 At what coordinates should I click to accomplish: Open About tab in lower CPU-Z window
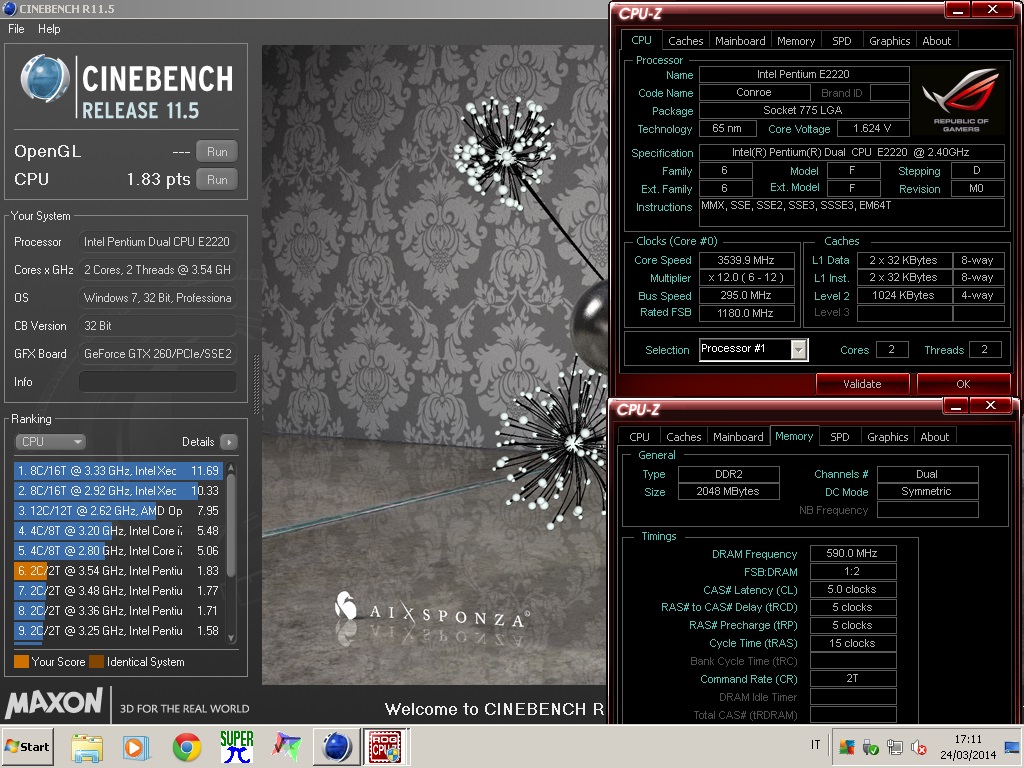[934, 437]
